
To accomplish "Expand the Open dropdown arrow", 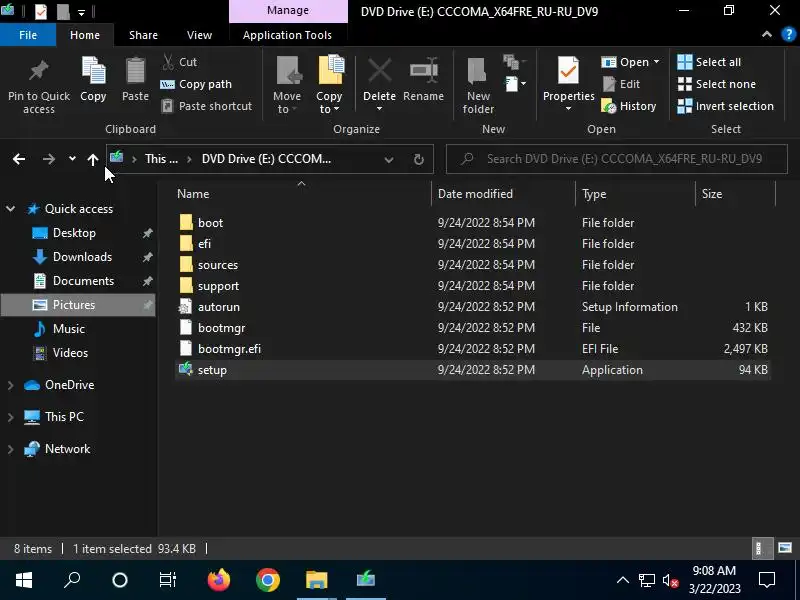I will [x=656, y=62].
